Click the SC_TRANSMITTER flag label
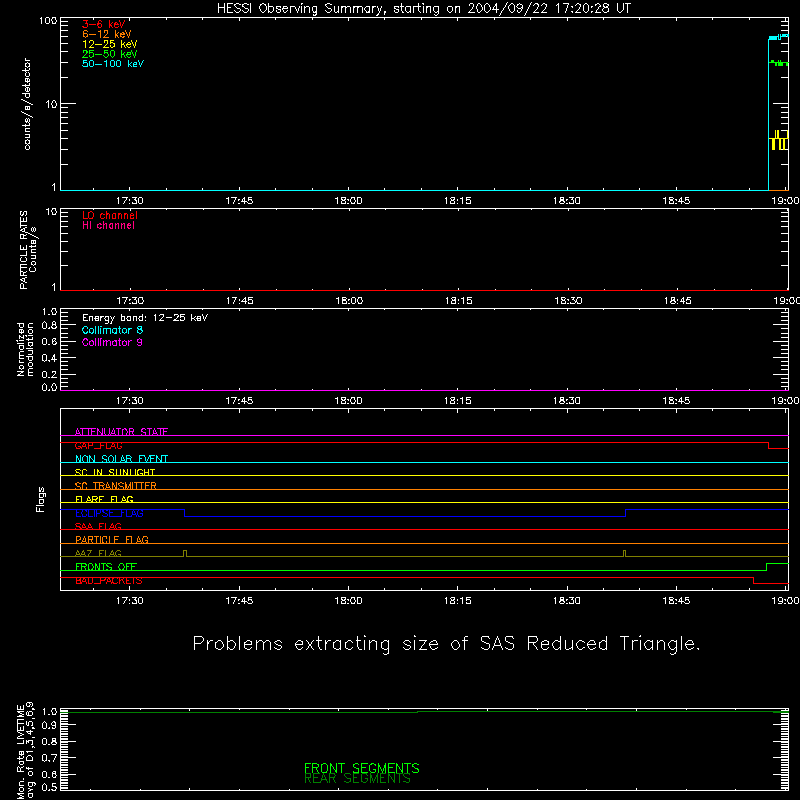 (116, 486)
